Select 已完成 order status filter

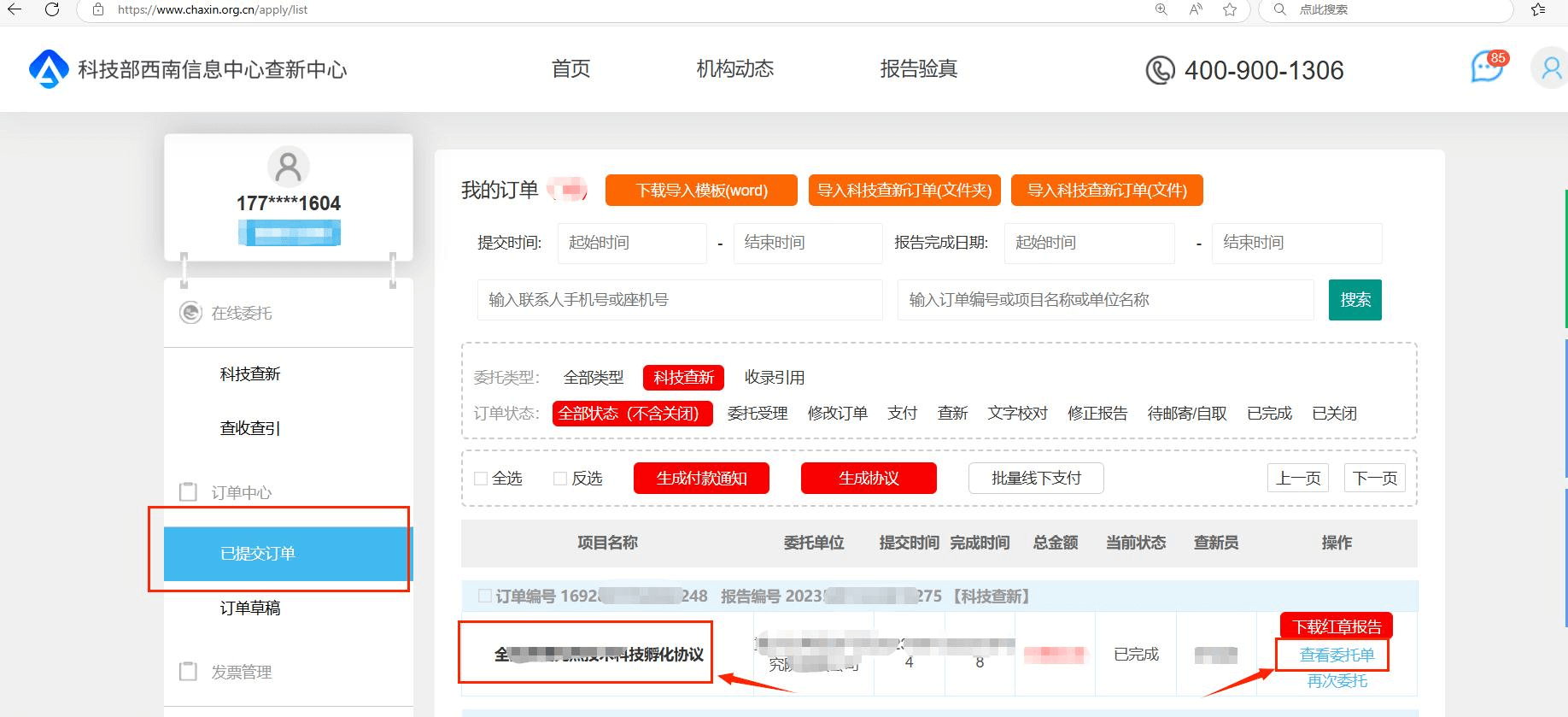(1269, 414)
